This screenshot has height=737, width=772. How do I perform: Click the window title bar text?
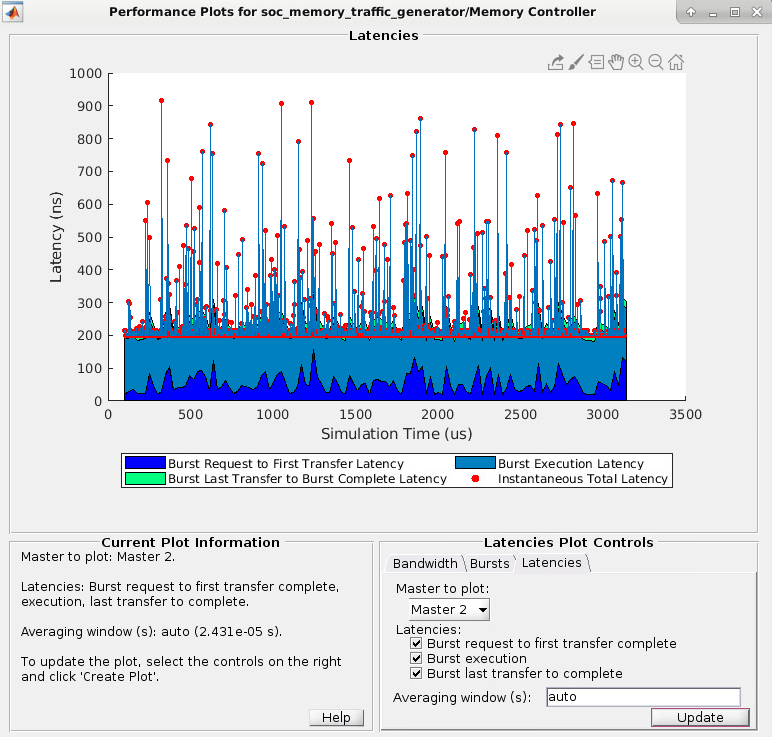(x=352, y=12)
